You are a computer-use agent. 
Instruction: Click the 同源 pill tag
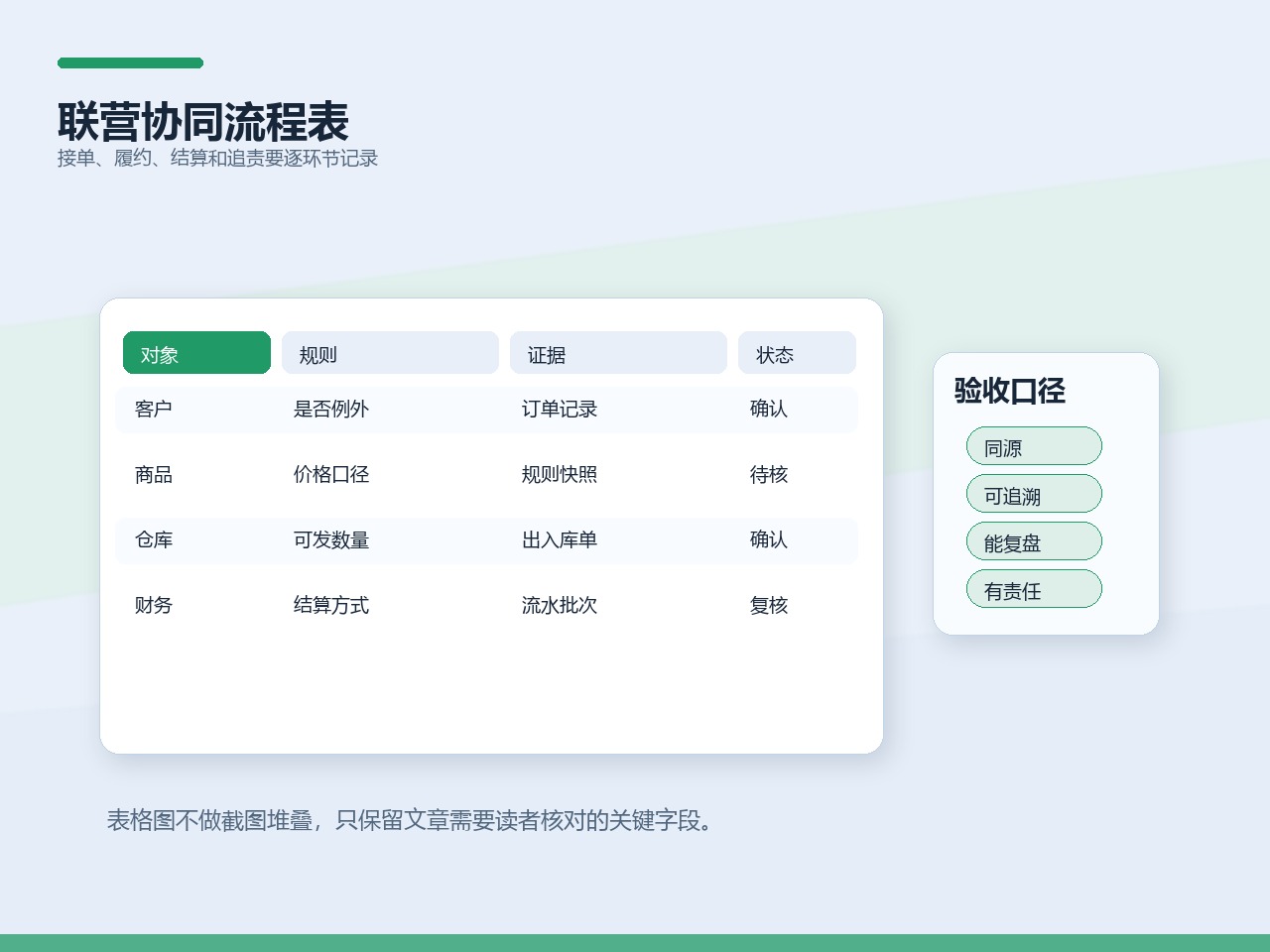[1034, 446]
